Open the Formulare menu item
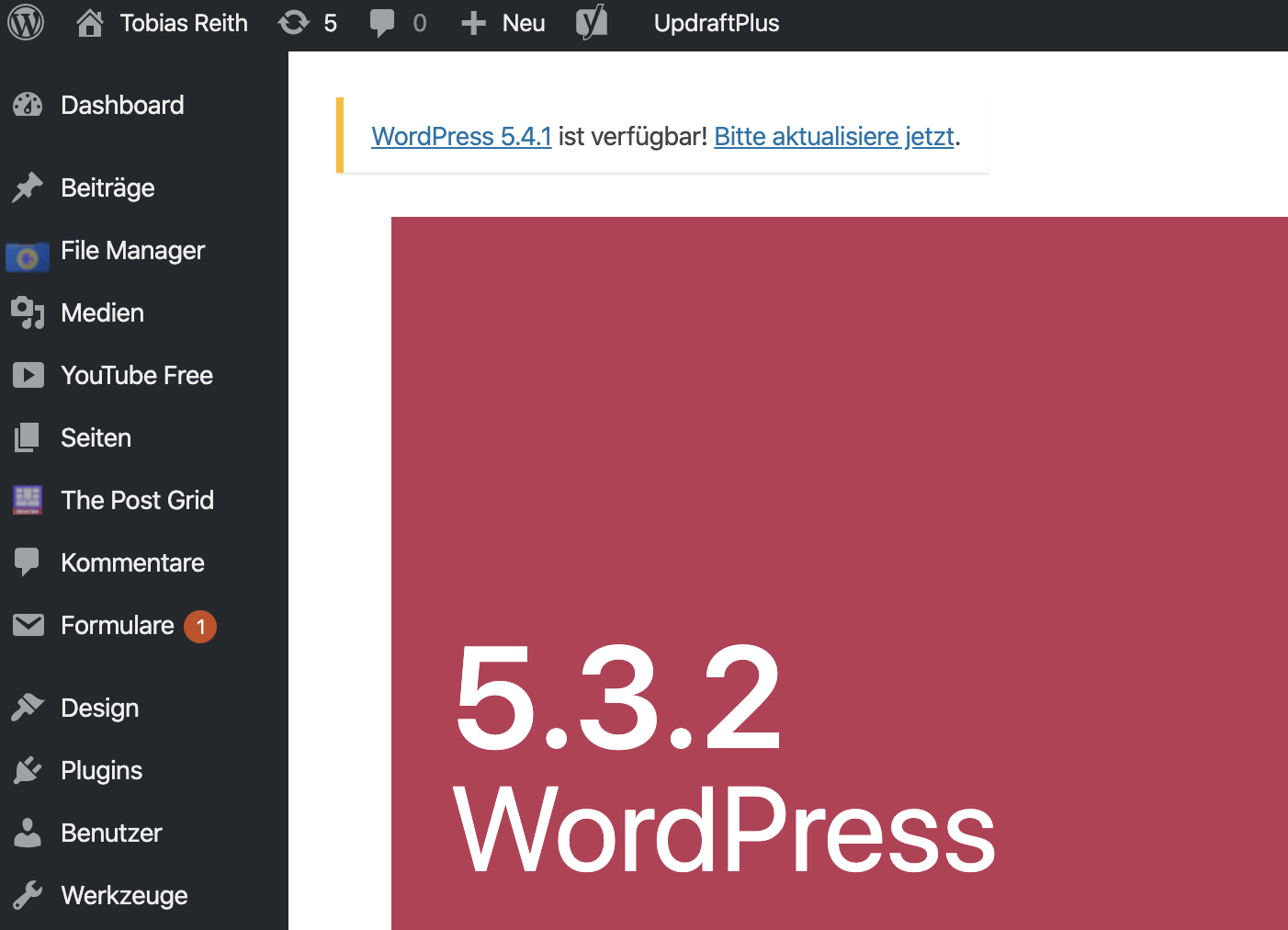 (118, 625)
